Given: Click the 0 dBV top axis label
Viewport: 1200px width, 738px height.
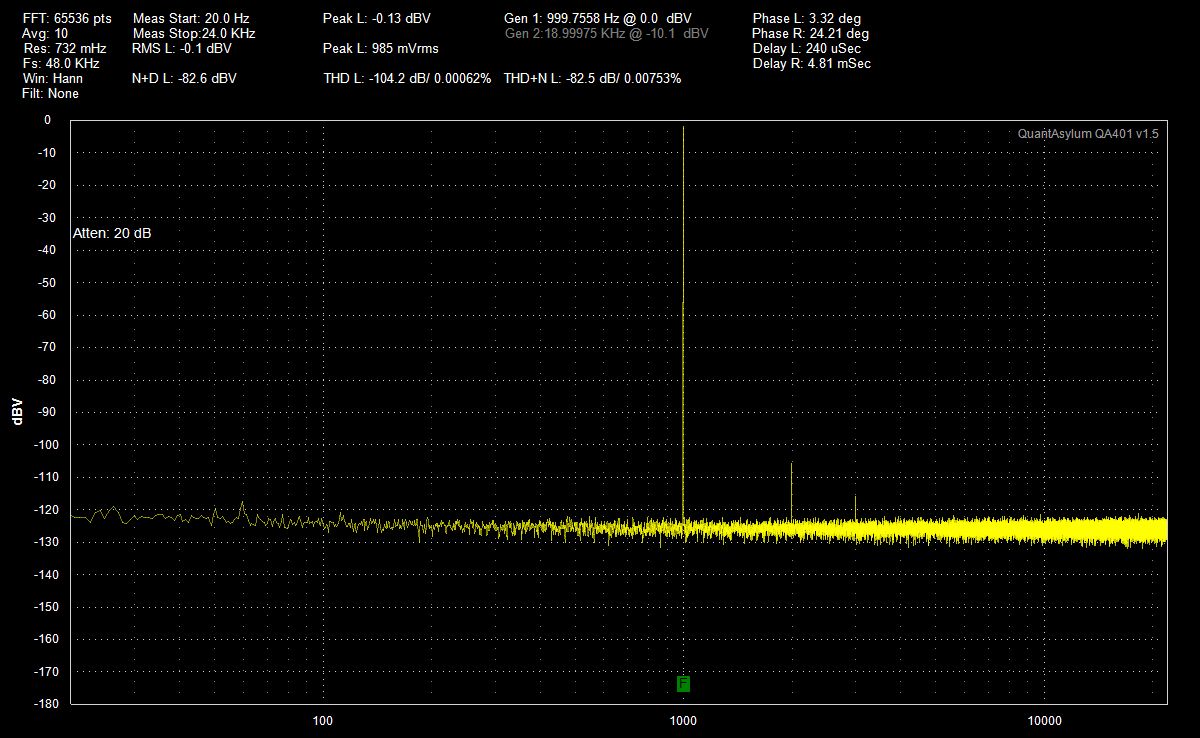Looking at the screenshot, I should pyautogui.click(x=48, y=120).
